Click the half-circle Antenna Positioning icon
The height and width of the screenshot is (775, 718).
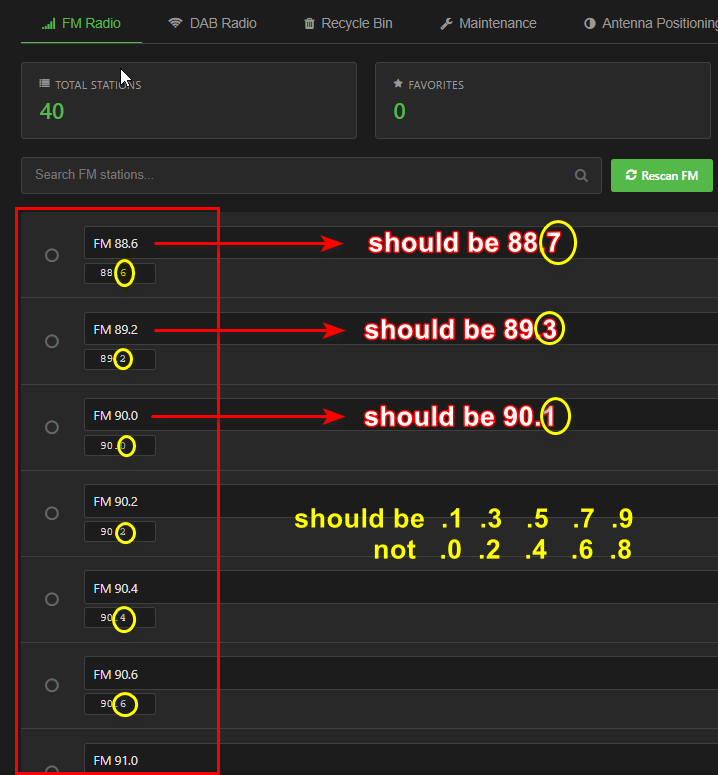(x=590, y=23)
